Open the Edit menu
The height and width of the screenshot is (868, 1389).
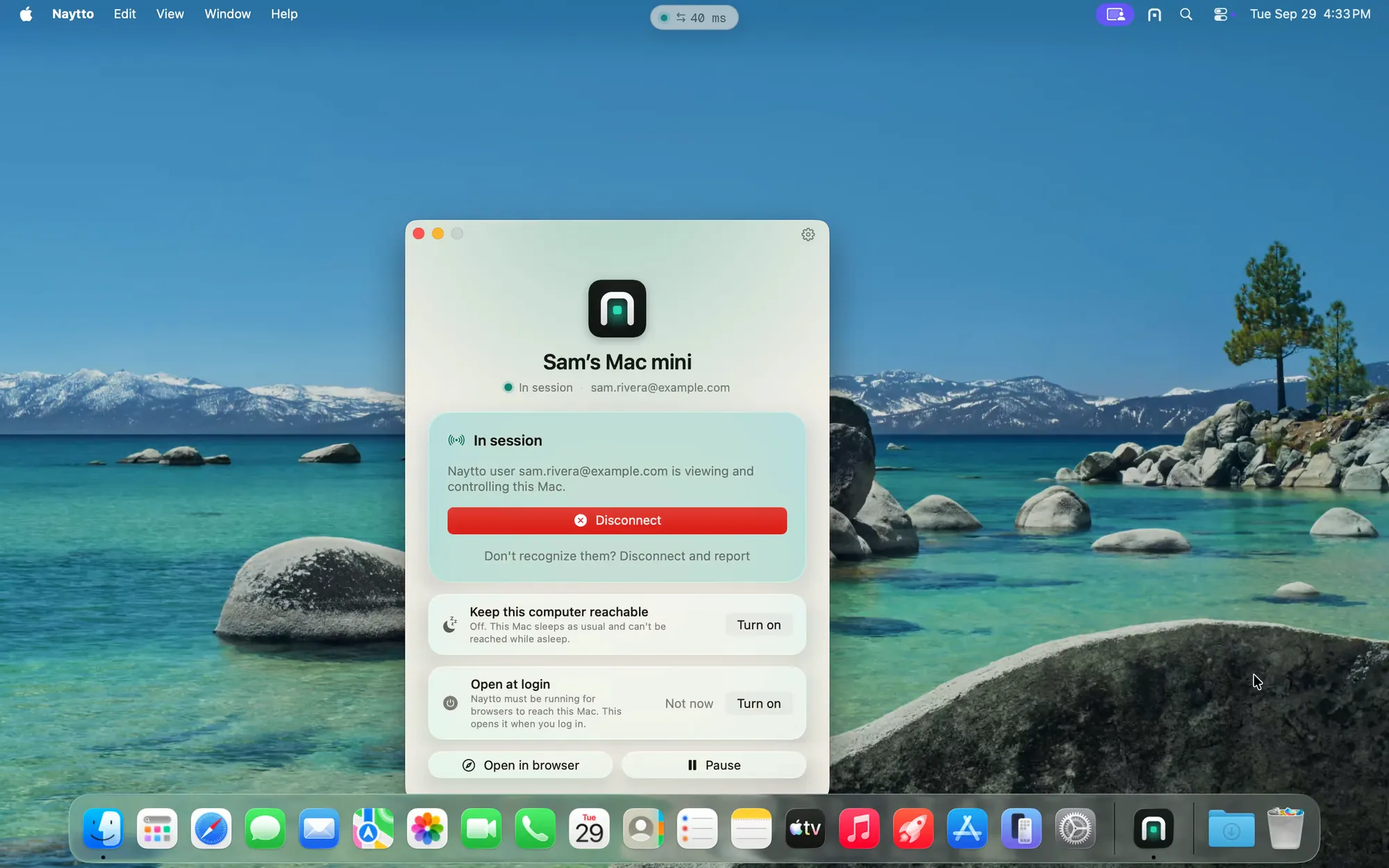click(124, 14)
